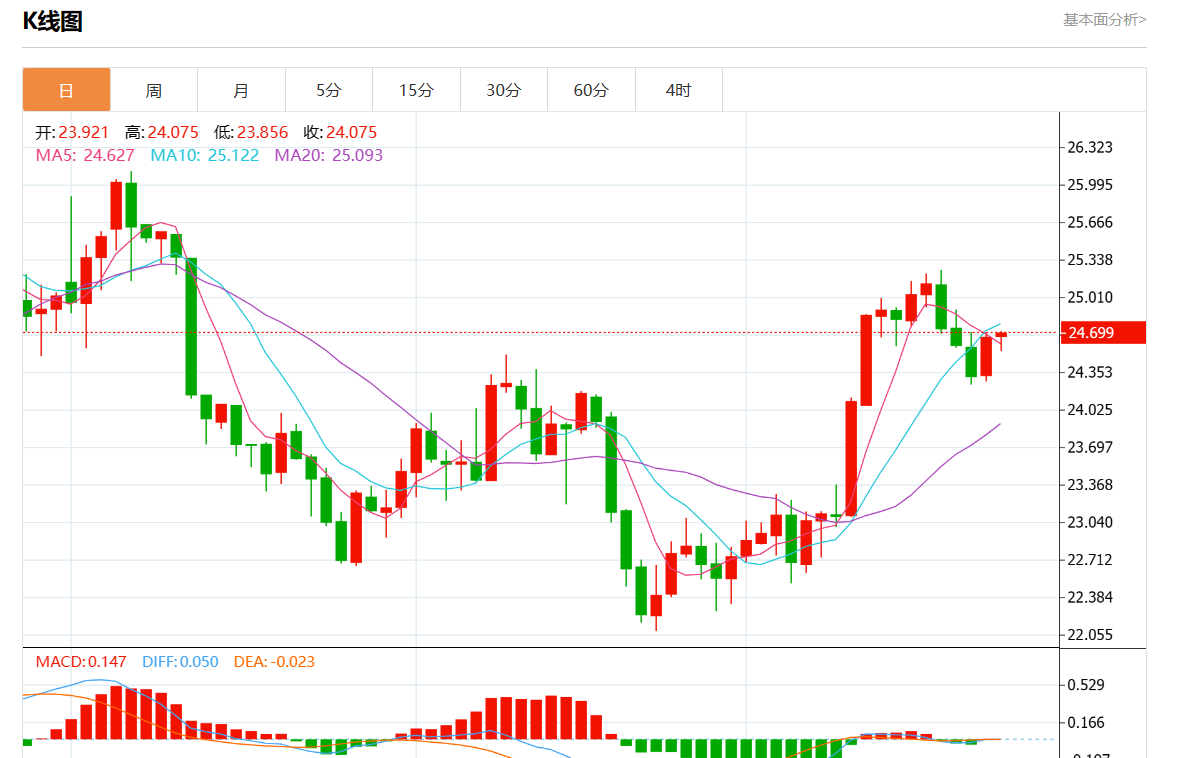Image resolution: width=1185 pixels, height=758 pixels.
Task: Click the 25.010 price axis label
Action: (x=1090, y=297)
